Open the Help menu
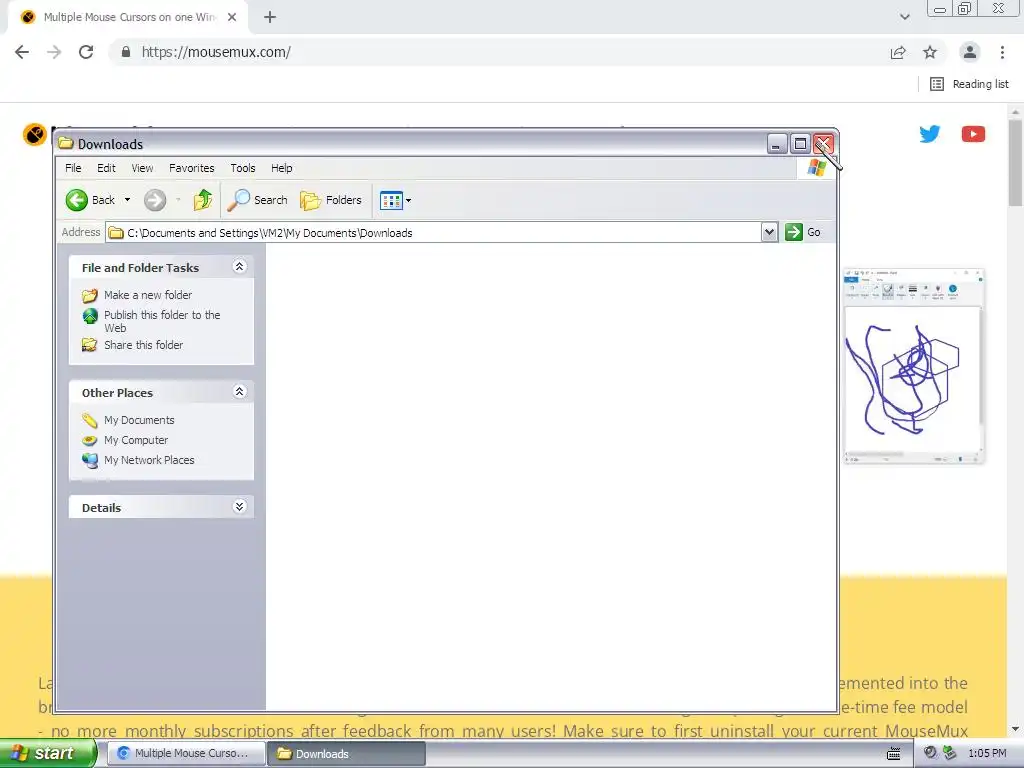The height and width of the screenshot is (768, 1024). 281,168
